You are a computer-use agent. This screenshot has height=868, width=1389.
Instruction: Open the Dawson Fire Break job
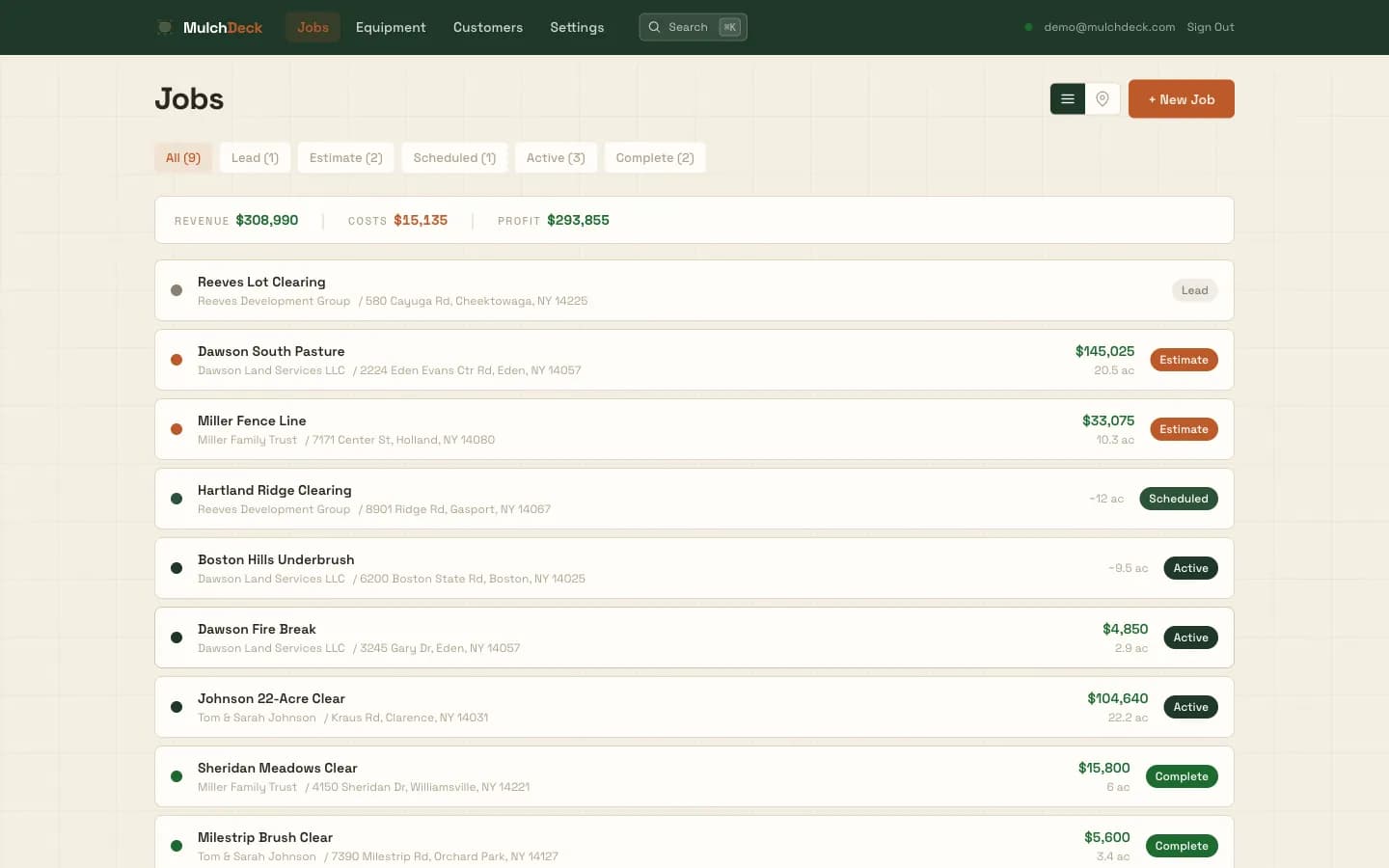point(694,637)
